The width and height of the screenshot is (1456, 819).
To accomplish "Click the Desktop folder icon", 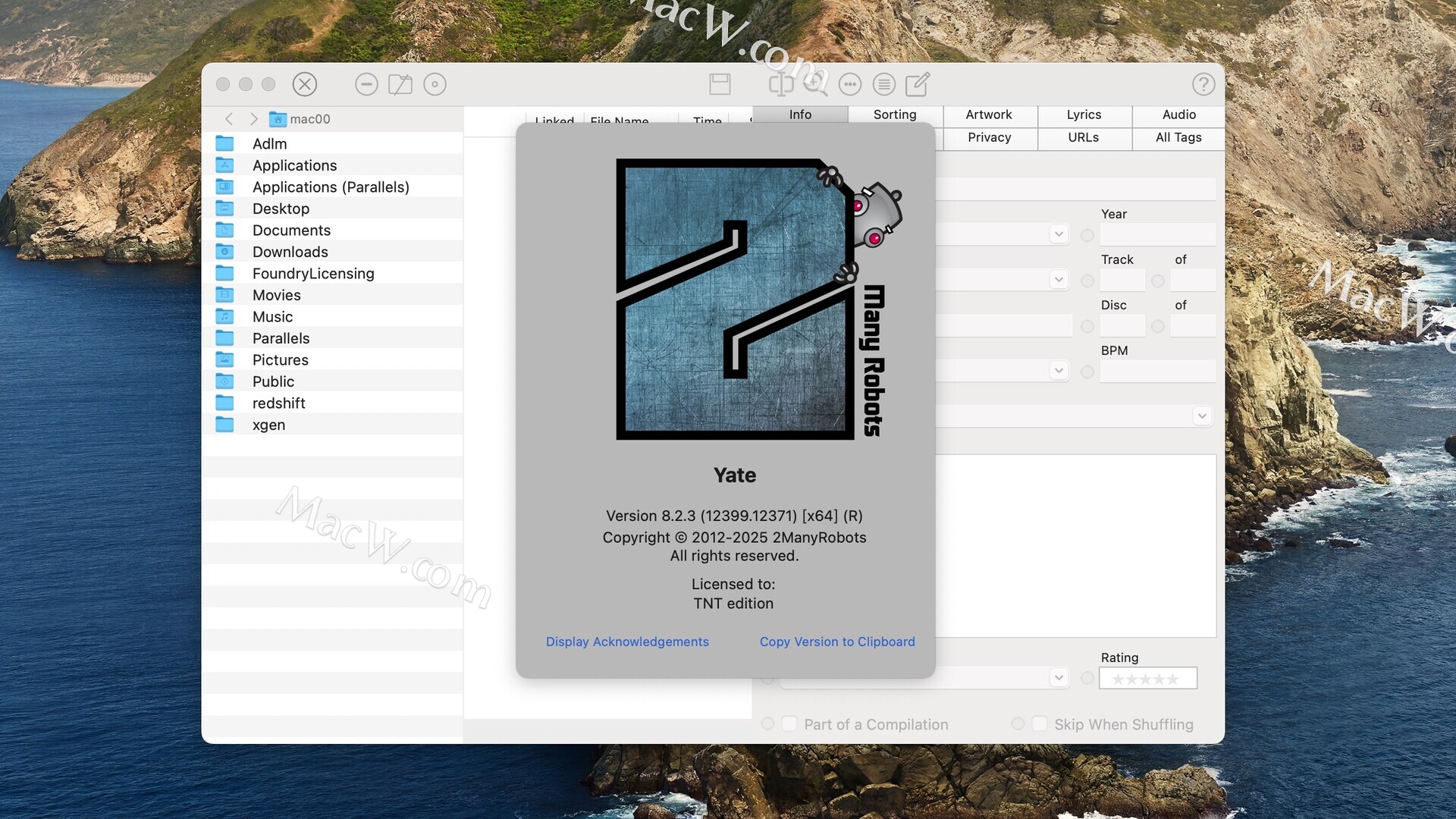I will coord(224,209).
